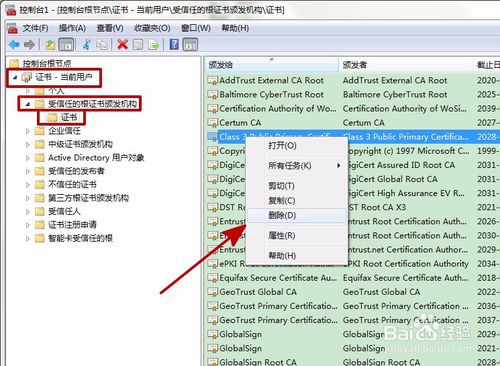The image size is (500, 366).
Task: Click the Export List toolbar icon
Action: click(x=153, y=44)
